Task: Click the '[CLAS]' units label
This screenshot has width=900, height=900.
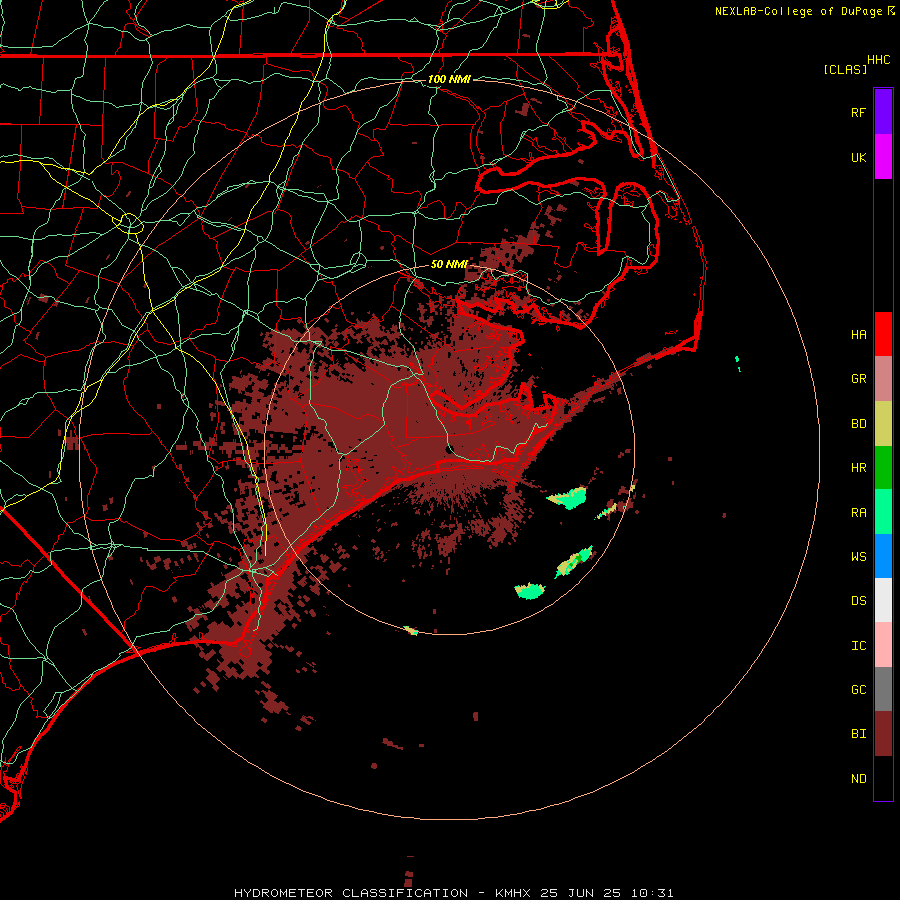Action: coord(845,69)
